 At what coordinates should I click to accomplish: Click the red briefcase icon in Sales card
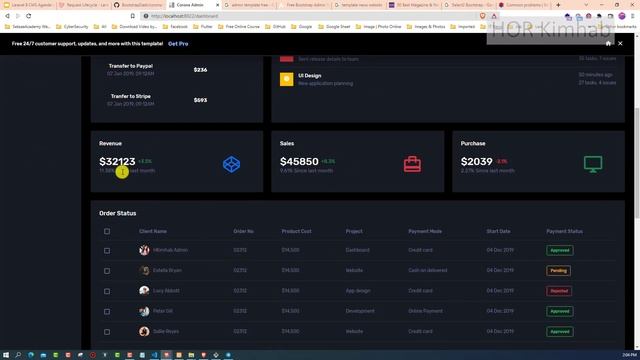[x=412, y=164]
